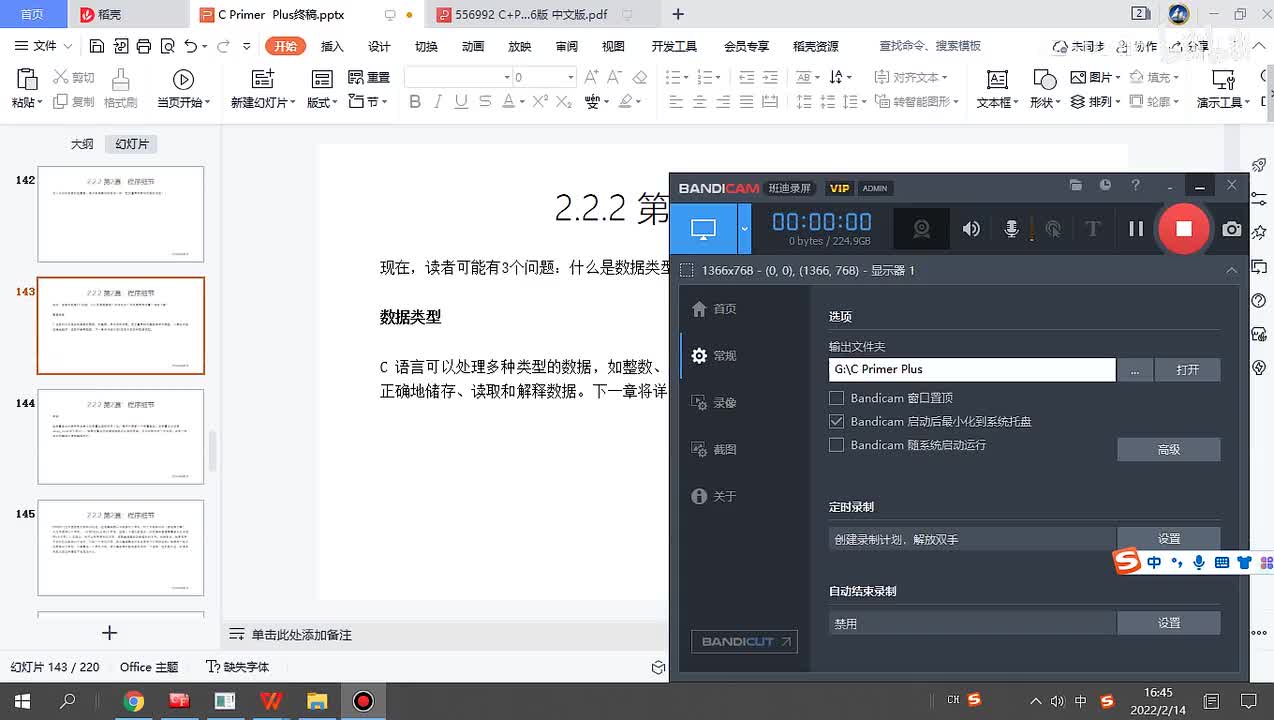Click Bandicam webcam overlay icon
This screenshot has width=1274, height=720.
coord(921,229)
